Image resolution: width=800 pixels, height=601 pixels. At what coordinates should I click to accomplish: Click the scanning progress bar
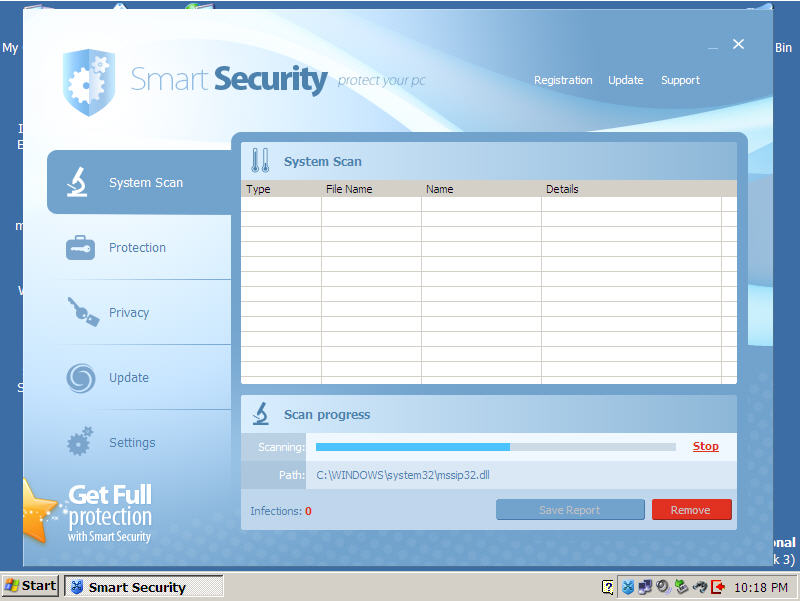pos(495,447)
